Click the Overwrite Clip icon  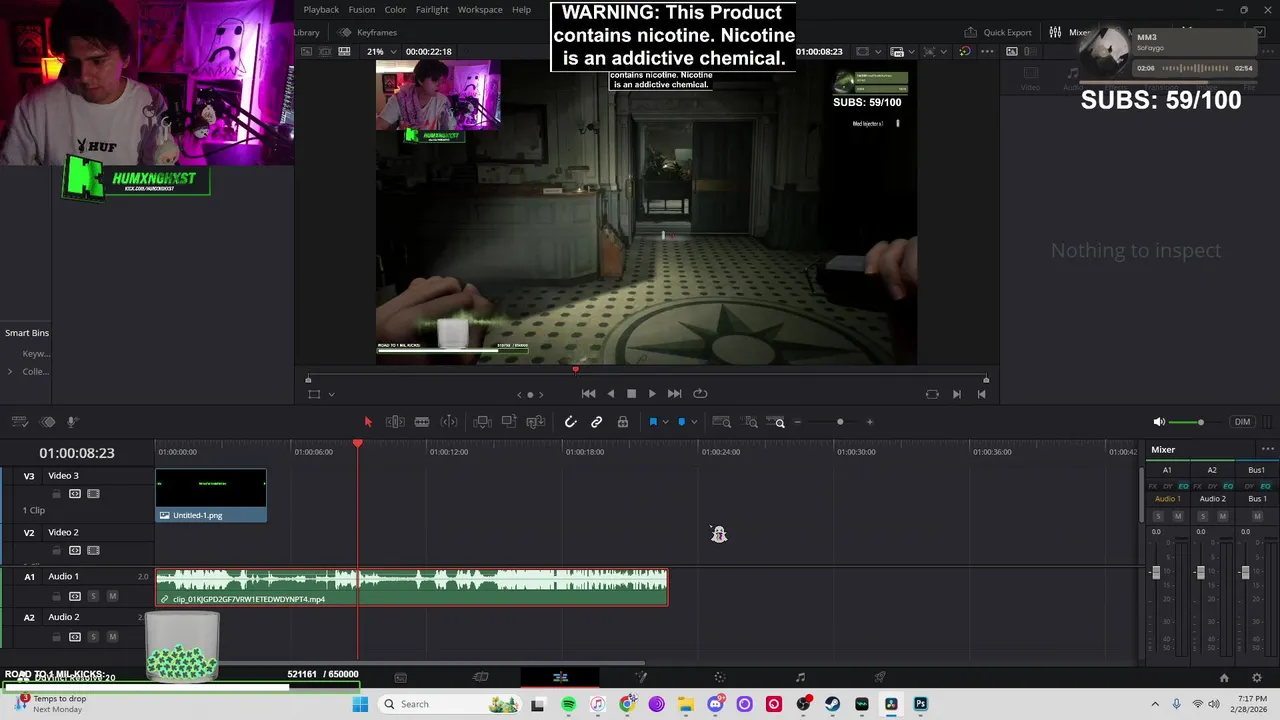[509, 422]
